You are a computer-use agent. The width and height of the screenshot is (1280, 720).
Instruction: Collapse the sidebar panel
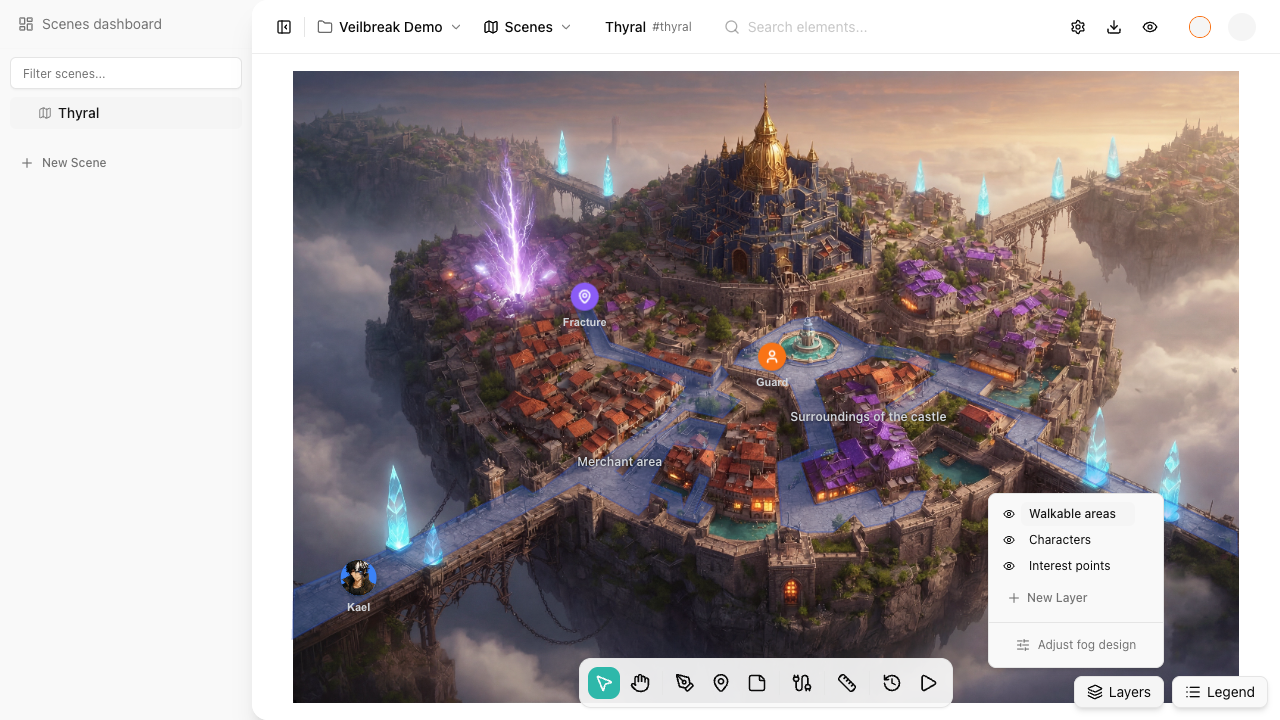tap(284, 27)
